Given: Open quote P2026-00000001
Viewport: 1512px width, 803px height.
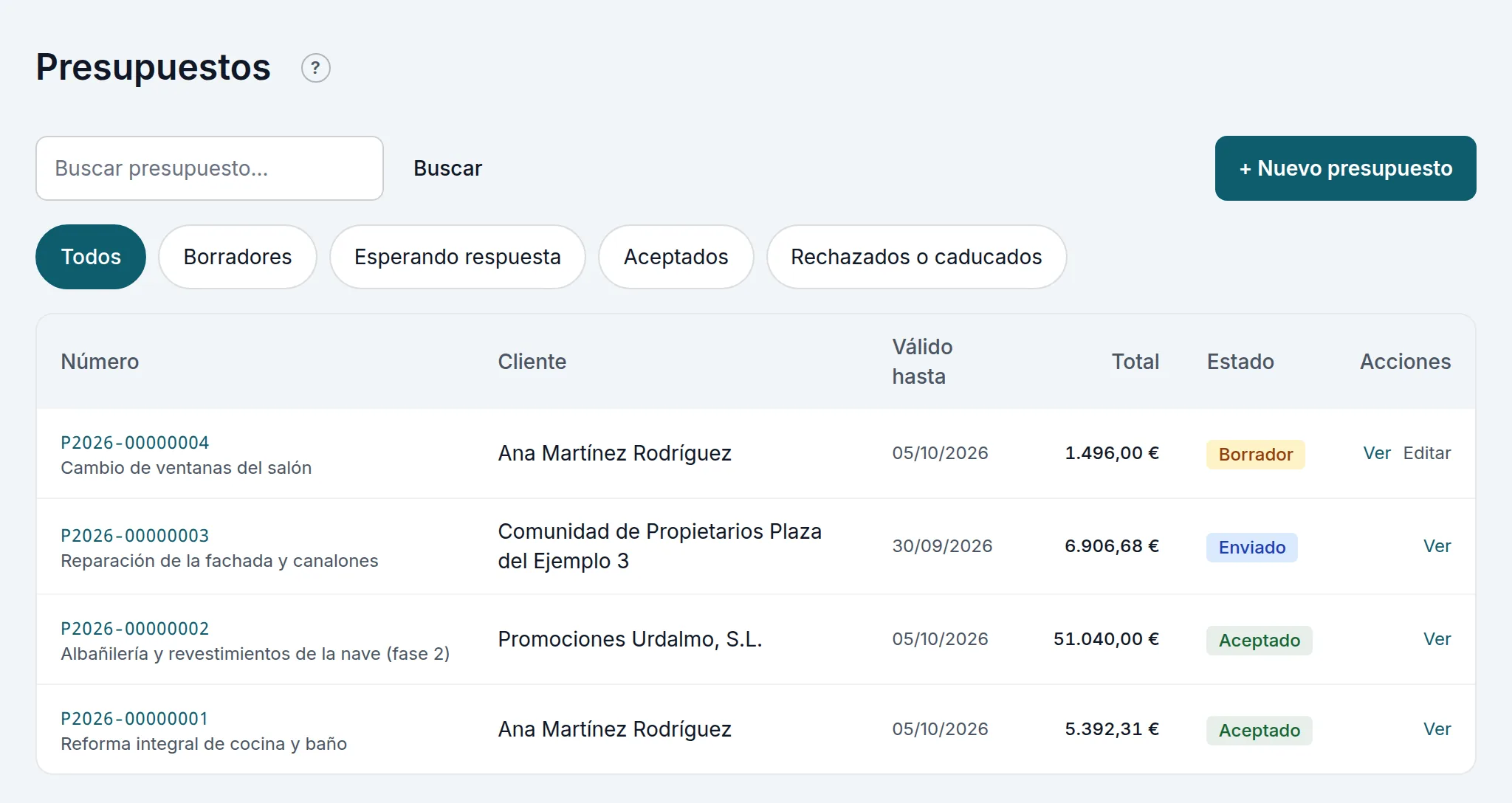Looking at the screenshot, I should [134, 718].
